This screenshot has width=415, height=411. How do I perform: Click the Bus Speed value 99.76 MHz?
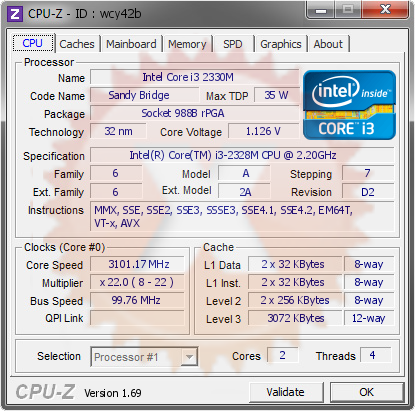[x=137, y=300]
